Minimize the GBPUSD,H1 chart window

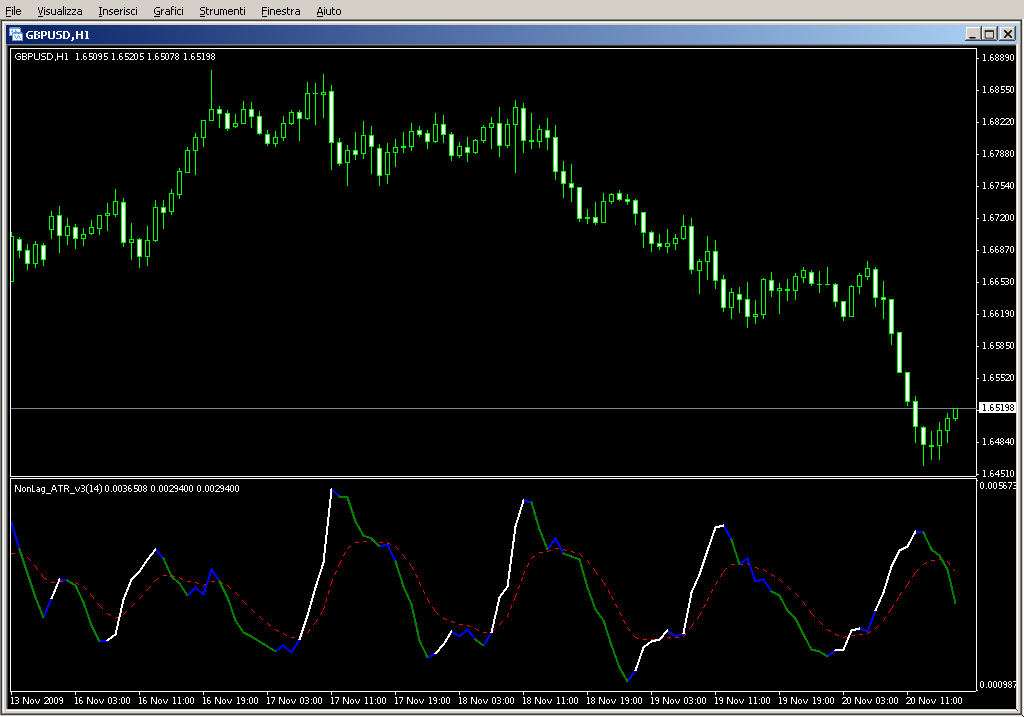[972, 34]
